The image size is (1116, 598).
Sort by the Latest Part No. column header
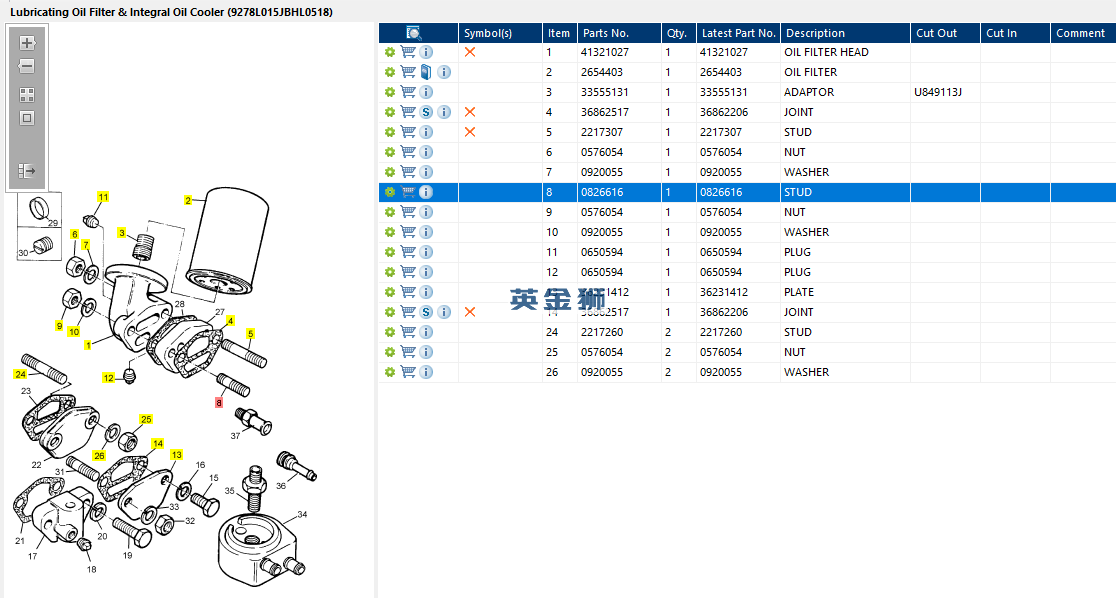click(x=738, y=33)
